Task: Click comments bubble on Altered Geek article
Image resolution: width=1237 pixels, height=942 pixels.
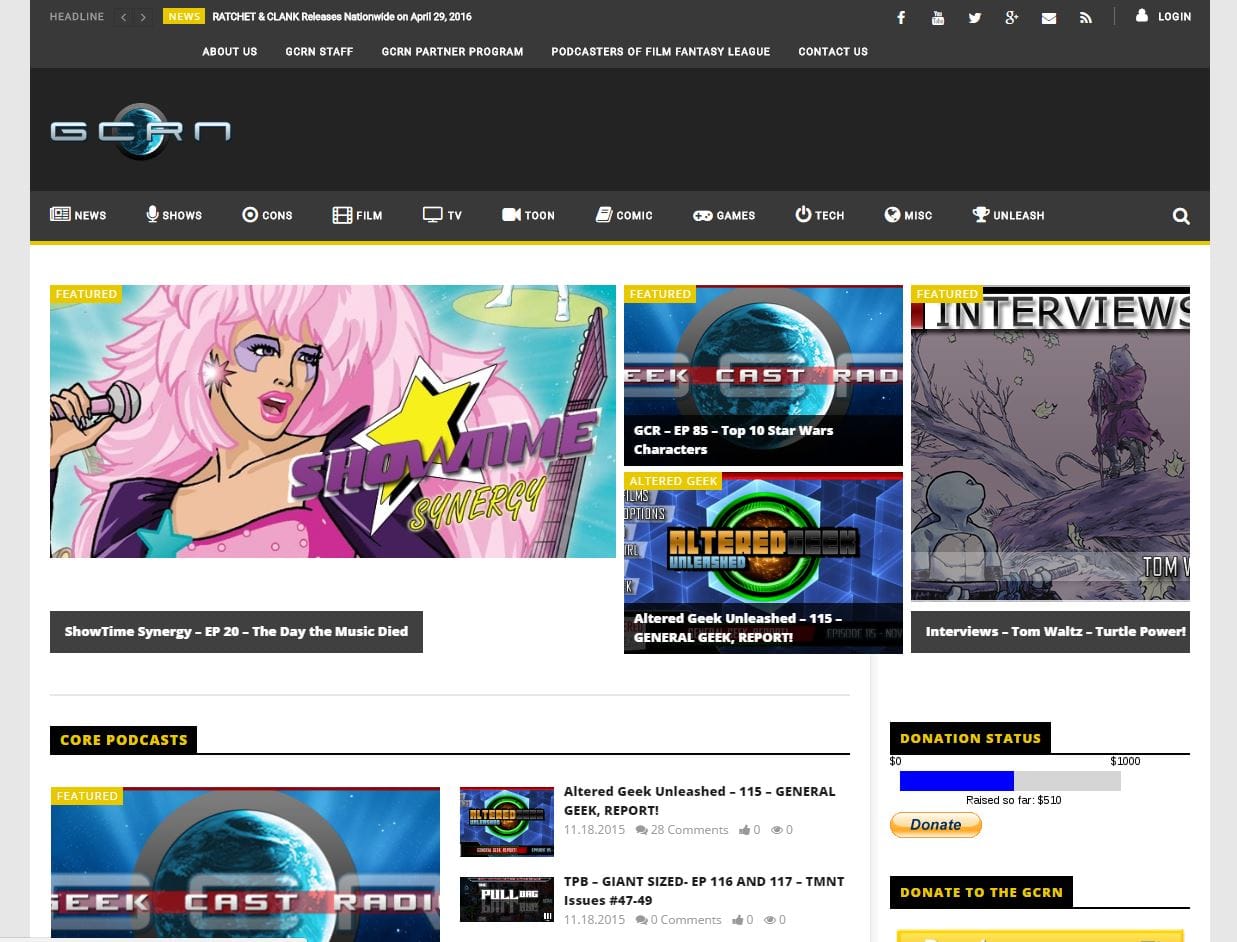Action: (641, 830)
